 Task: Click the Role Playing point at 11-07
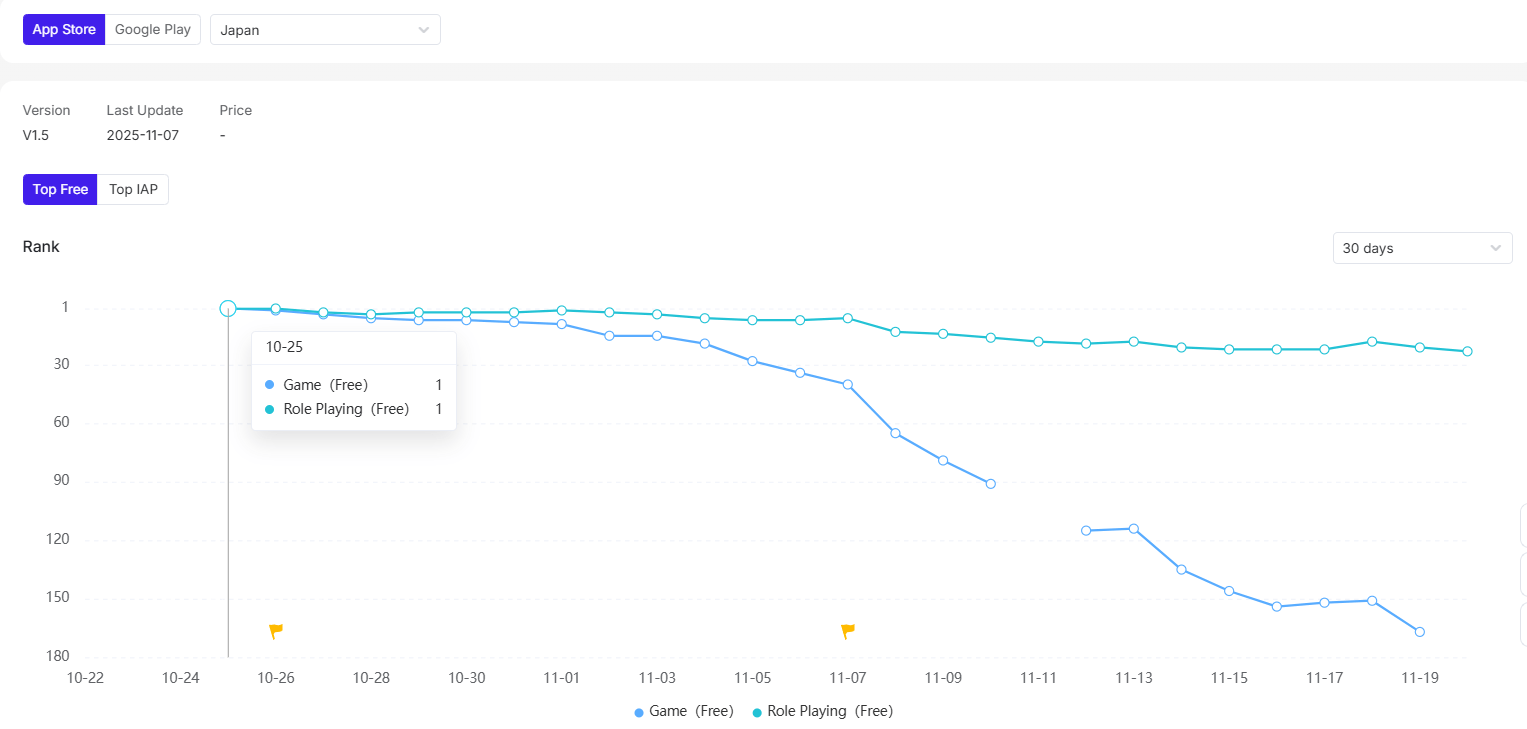point(848,318)
